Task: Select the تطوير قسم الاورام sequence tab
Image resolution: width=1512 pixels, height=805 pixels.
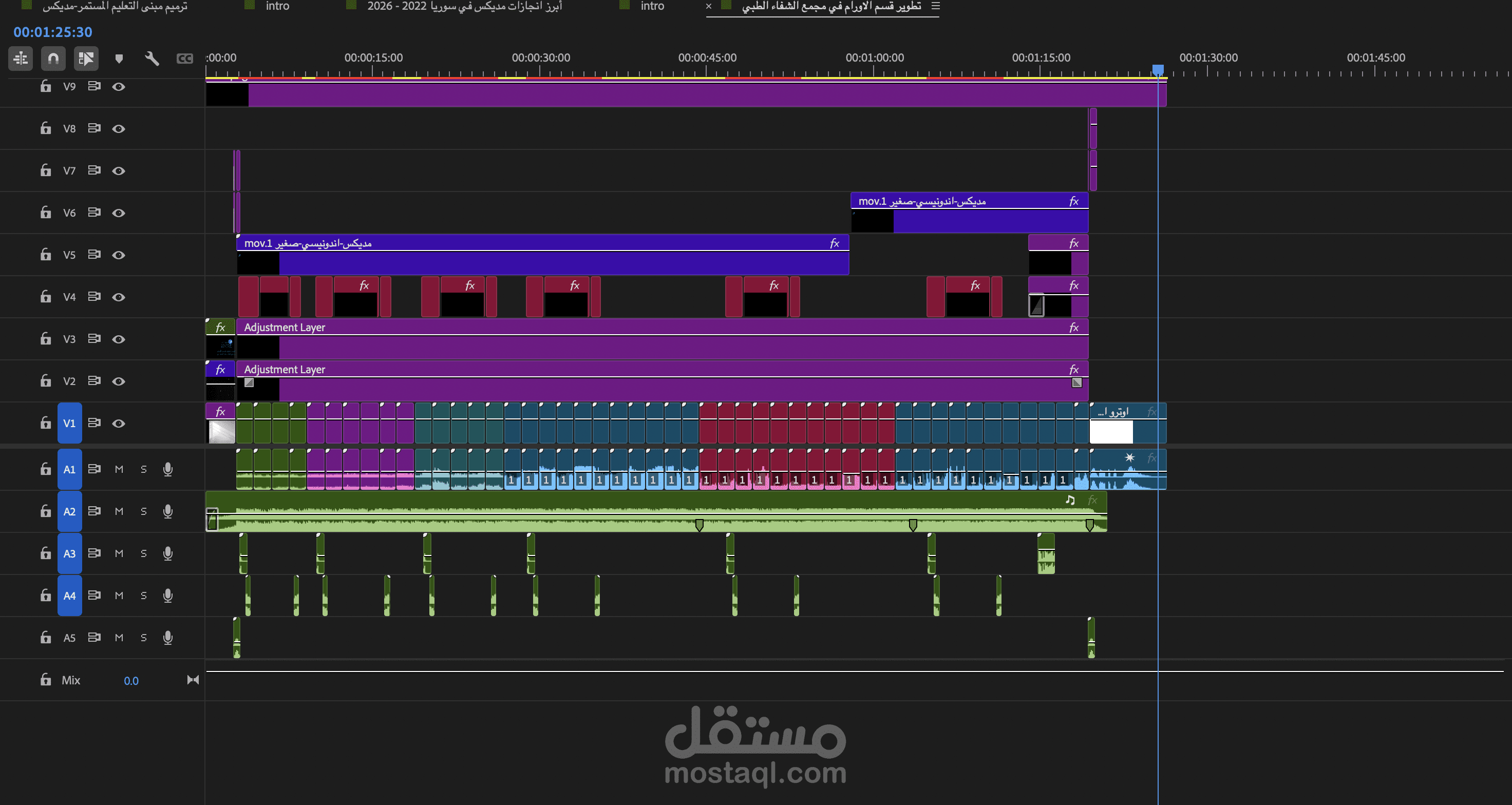Action: pos(831,6)
